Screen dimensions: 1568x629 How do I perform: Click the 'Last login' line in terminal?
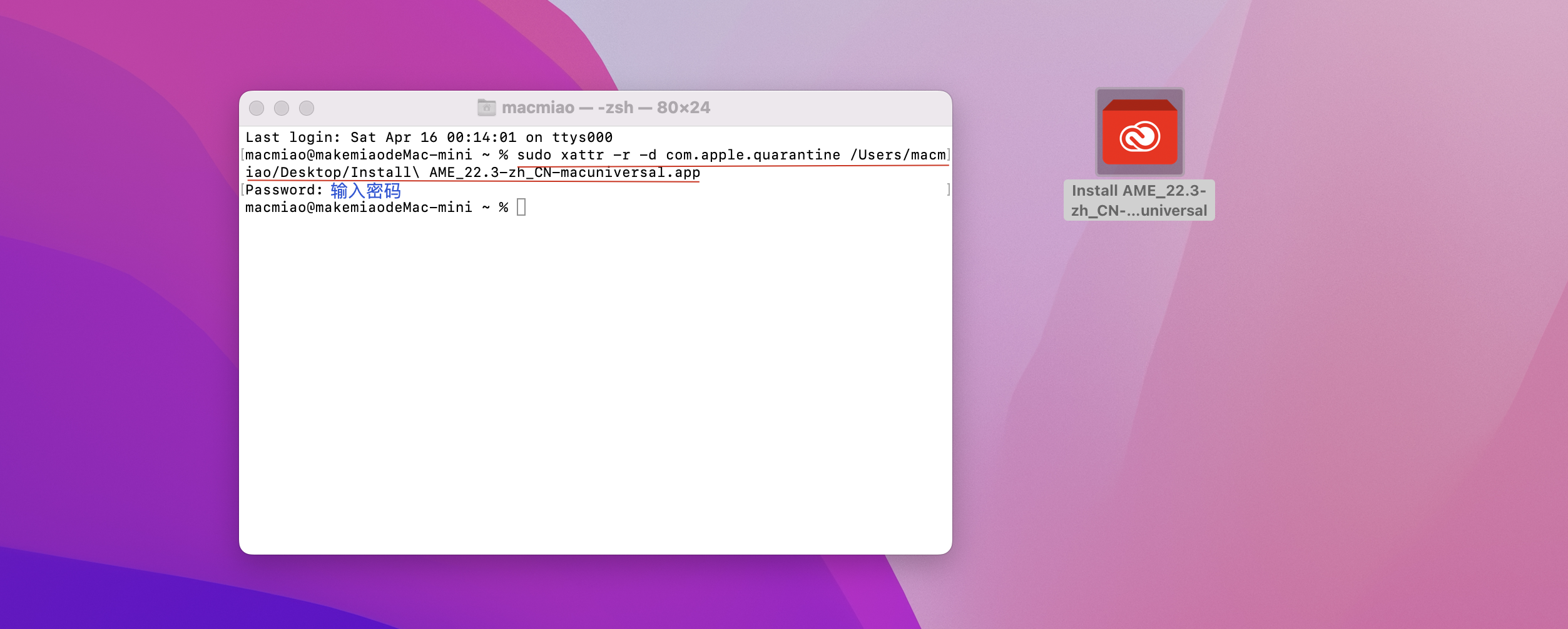click(x=429, y=138)
